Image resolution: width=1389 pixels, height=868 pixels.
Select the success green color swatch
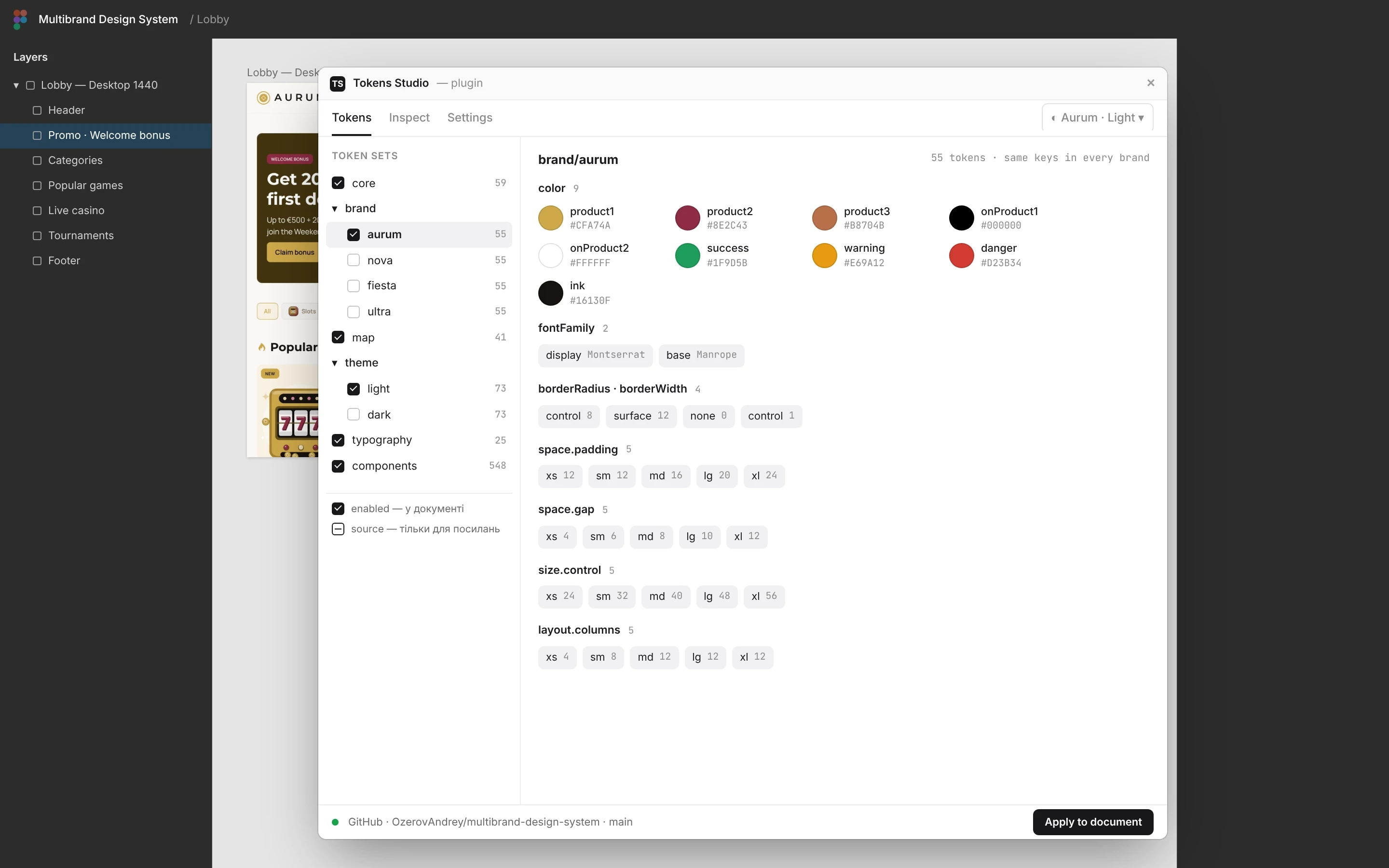point(688,256)
